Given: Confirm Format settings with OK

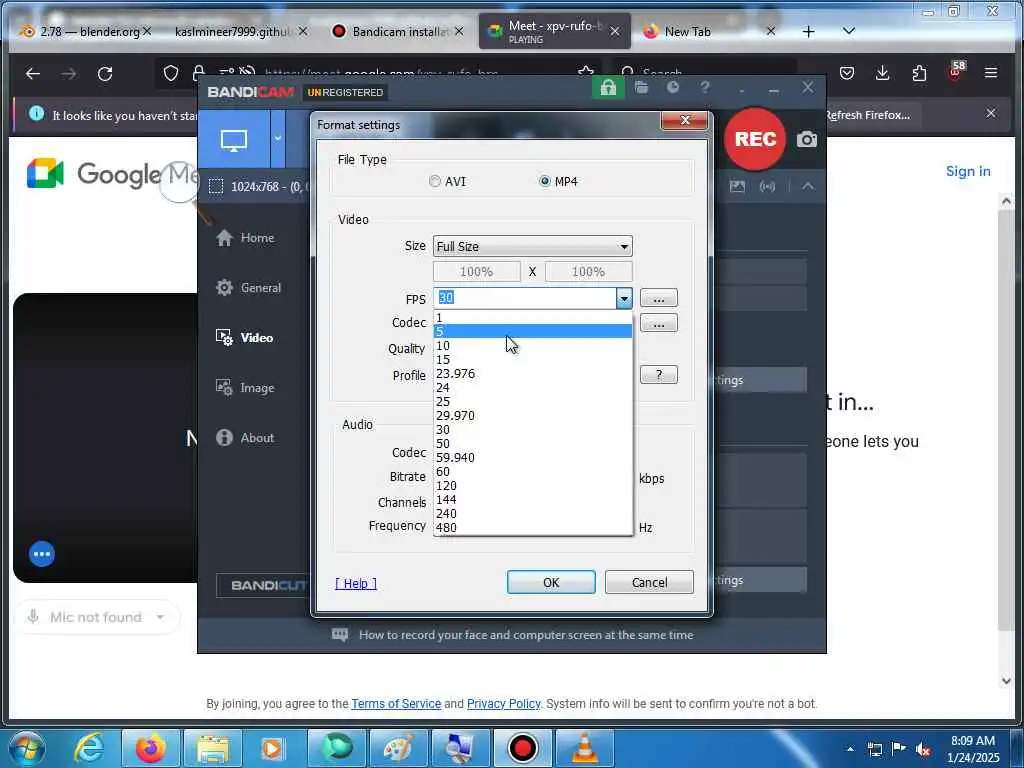Looking at the screenshot, I should 551,583.
